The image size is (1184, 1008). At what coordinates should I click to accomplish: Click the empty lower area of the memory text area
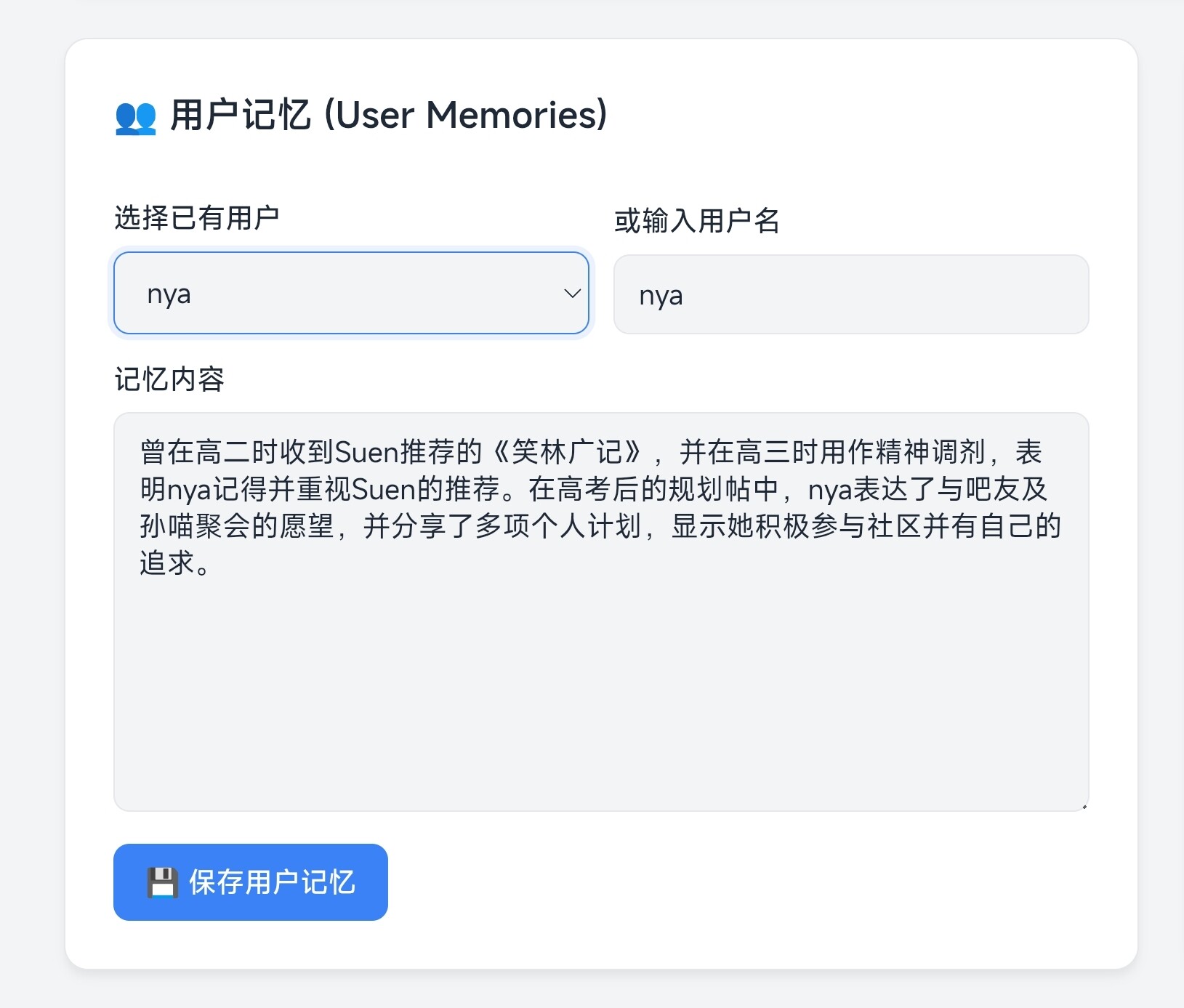click(x=600, y=712)
